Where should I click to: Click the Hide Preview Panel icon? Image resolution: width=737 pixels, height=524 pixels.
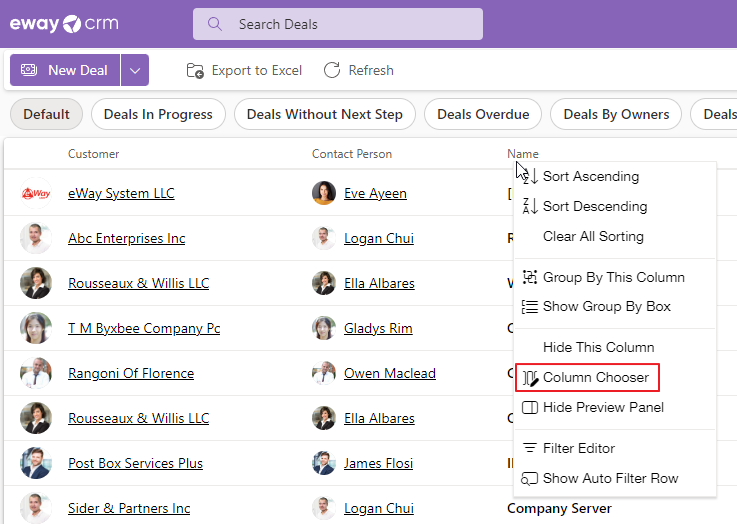click(530, 407)
